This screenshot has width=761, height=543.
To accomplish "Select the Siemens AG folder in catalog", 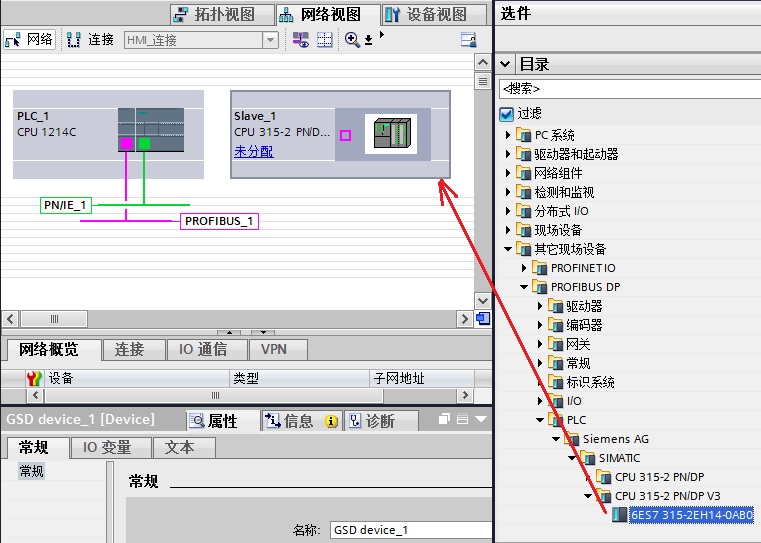I will [x=615, y=439].
